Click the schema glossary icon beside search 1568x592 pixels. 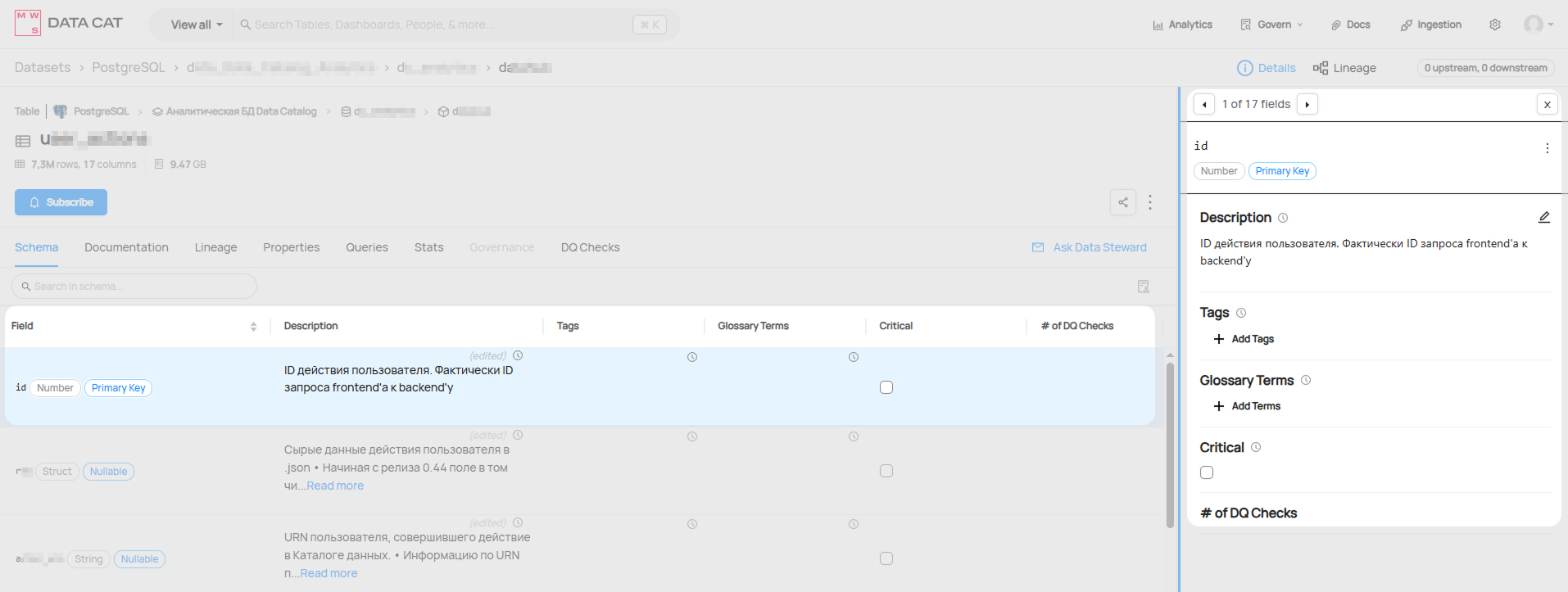pyautogui.click(x=1143, y=286)
